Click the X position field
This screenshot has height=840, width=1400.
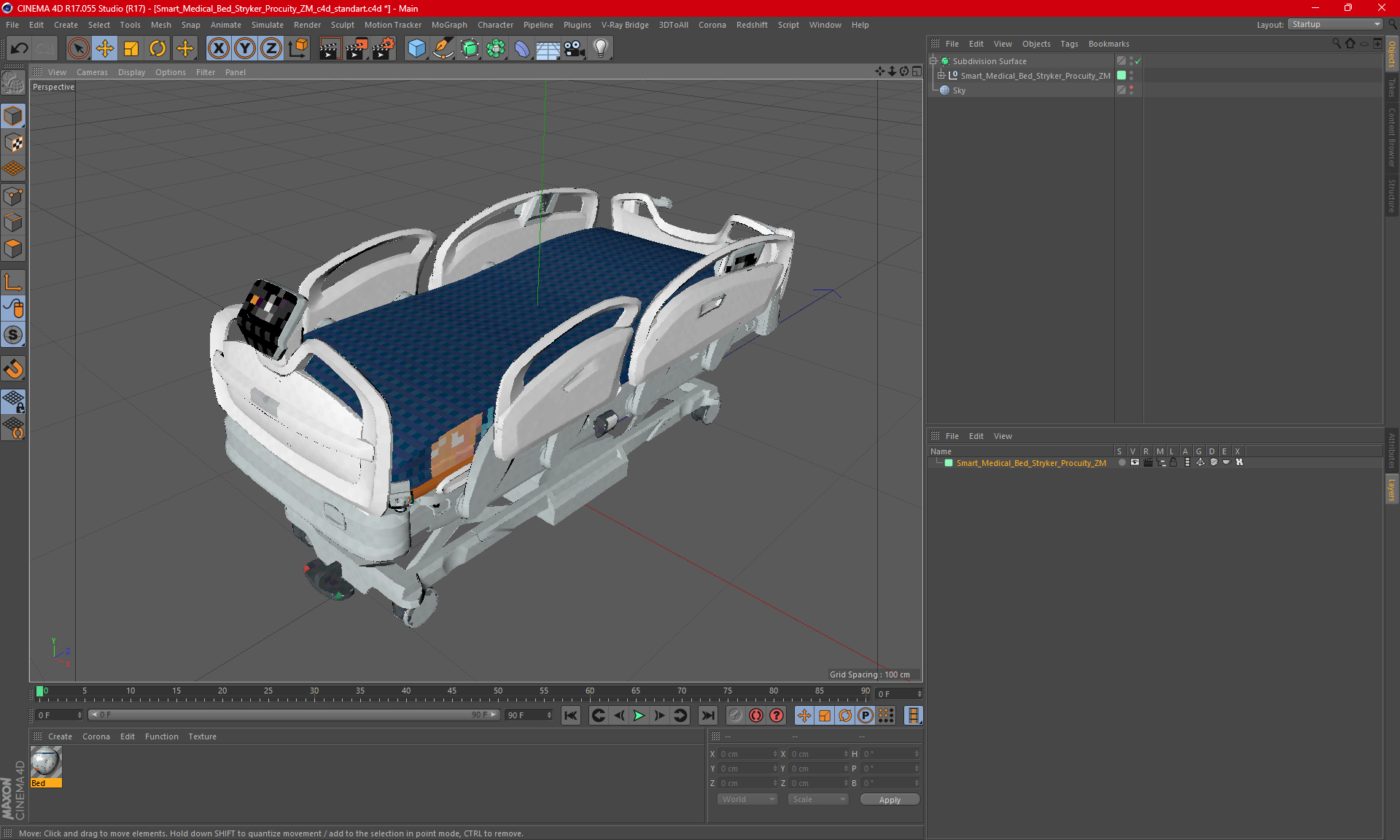[x=748, y=754]
